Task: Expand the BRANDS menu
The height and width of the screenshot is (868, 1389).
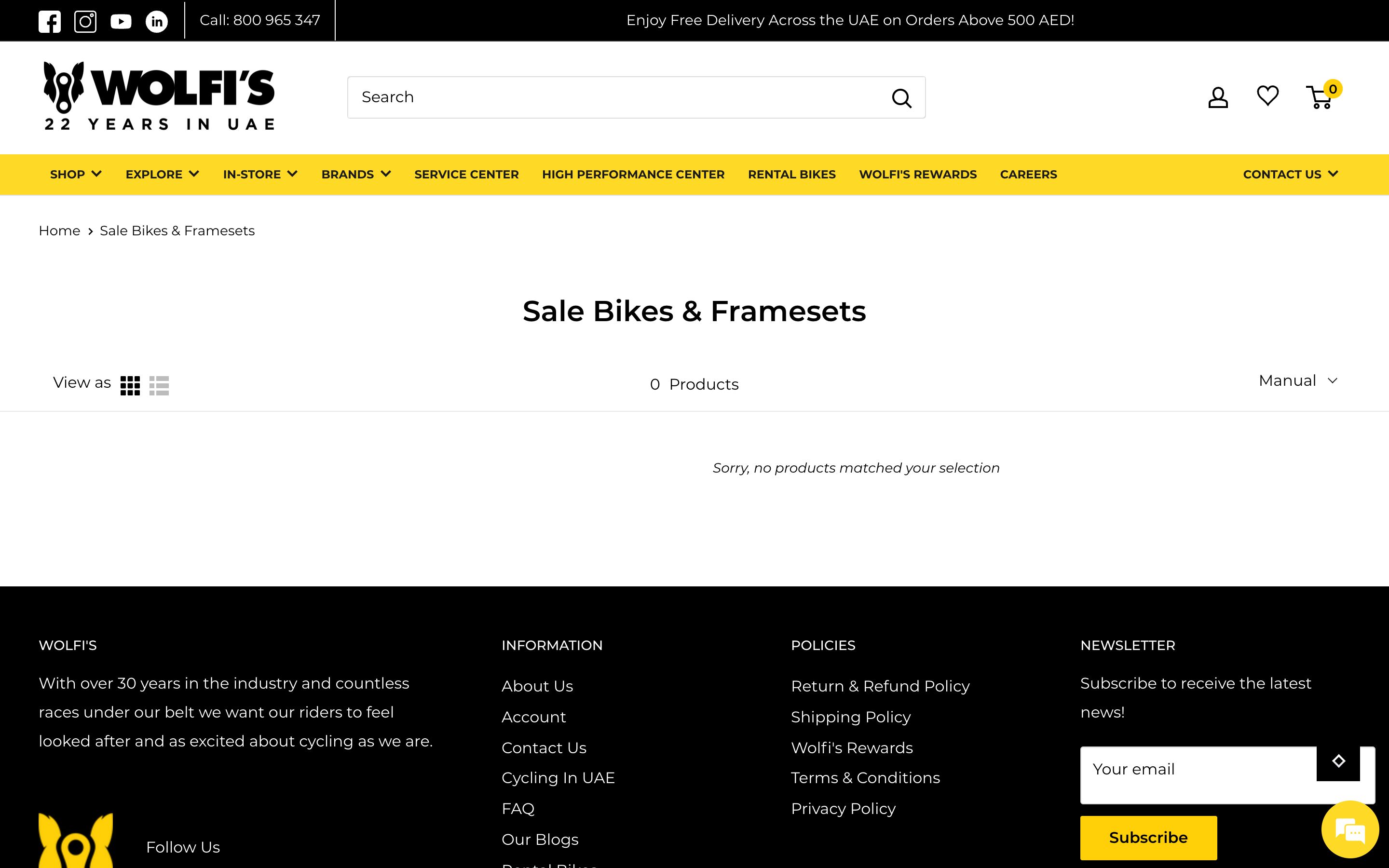Action: [x=356, y=175]
